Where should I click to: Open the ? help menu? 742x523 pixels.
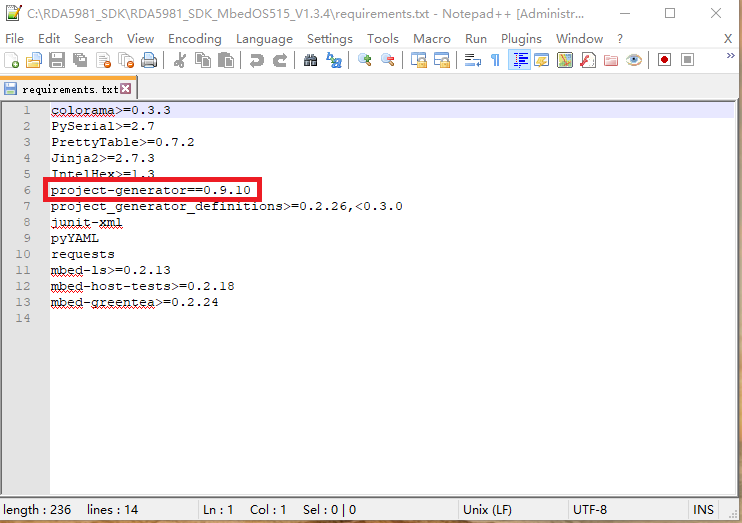(x=619, y=38)
